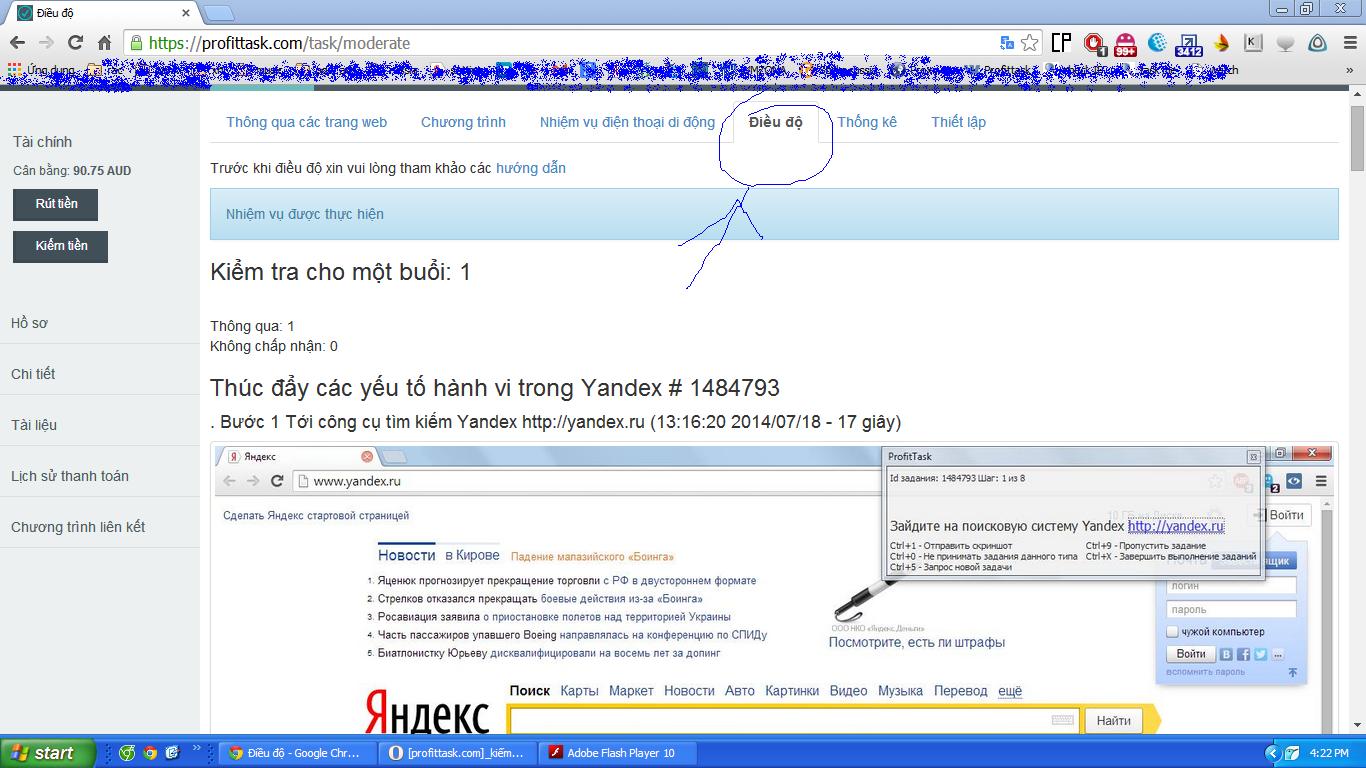Open the gray speech bubble extension
Screen dimensions: 1366x768
click(1286, 43)
